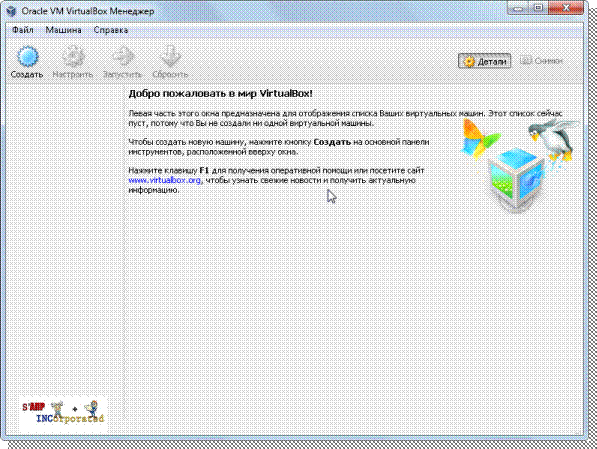Close the VirtualBox Manager window
The width and height of the screenshot is (597, 449).
[x=566, y=8]
